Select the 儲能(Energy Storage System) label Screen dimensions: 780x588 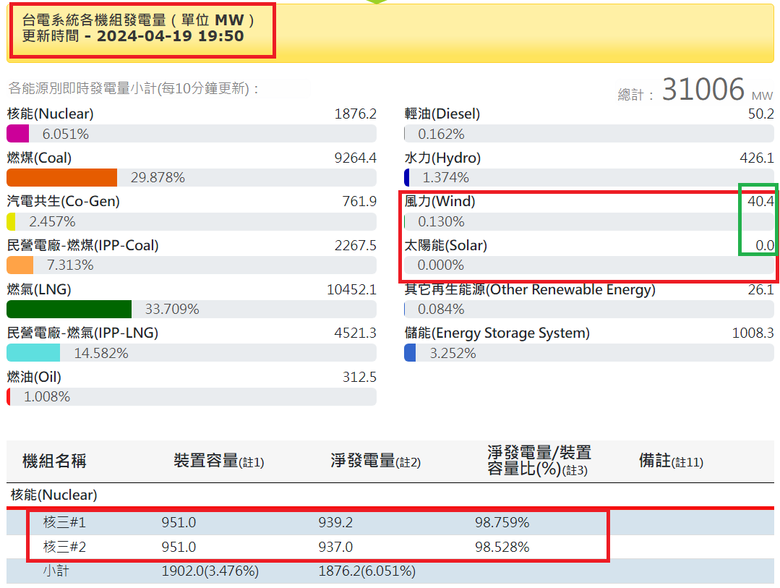coord(497,333)
